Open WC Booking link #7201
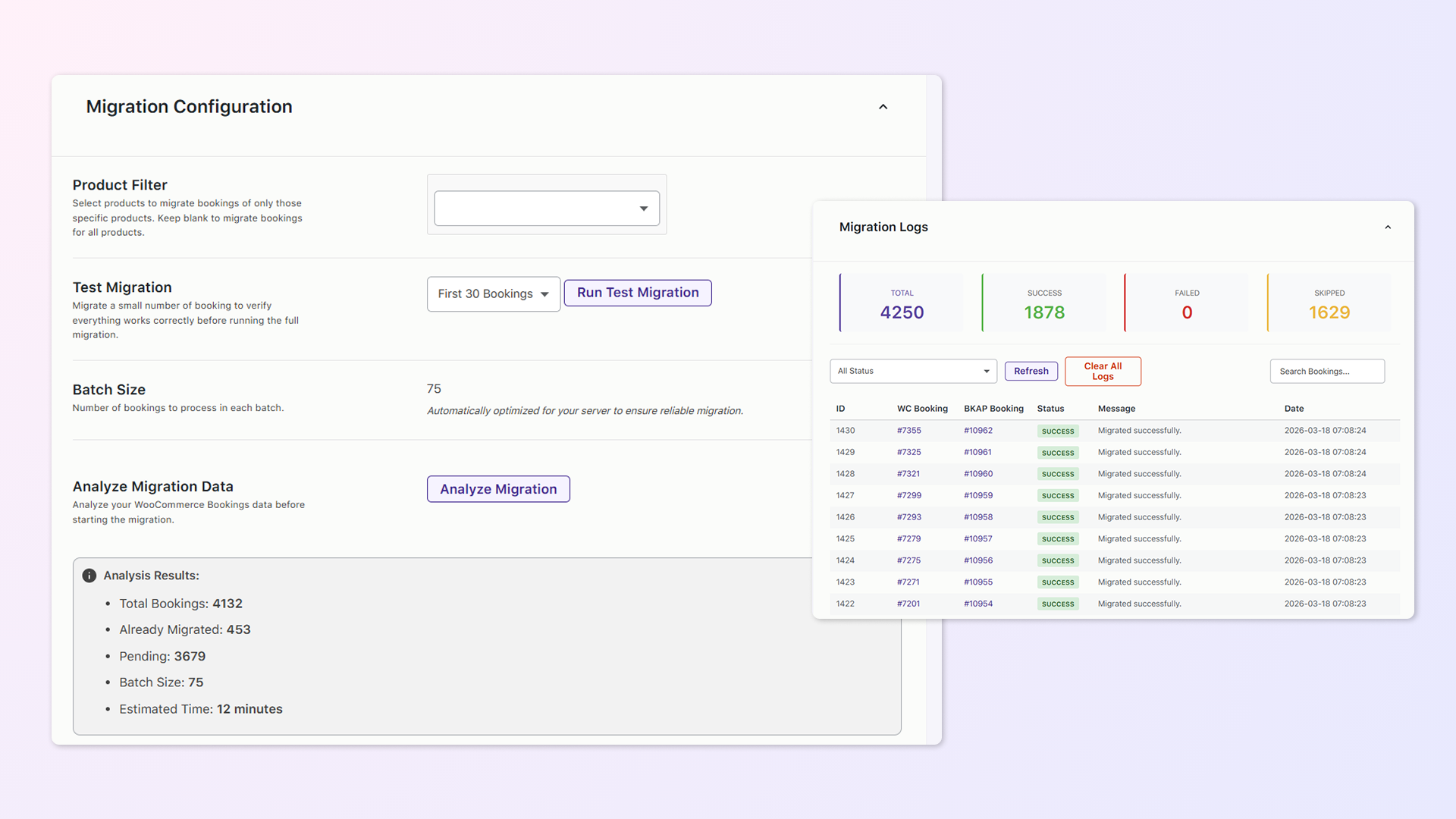The height and width of the screenshot is (819, 1456). pos(908,604)
